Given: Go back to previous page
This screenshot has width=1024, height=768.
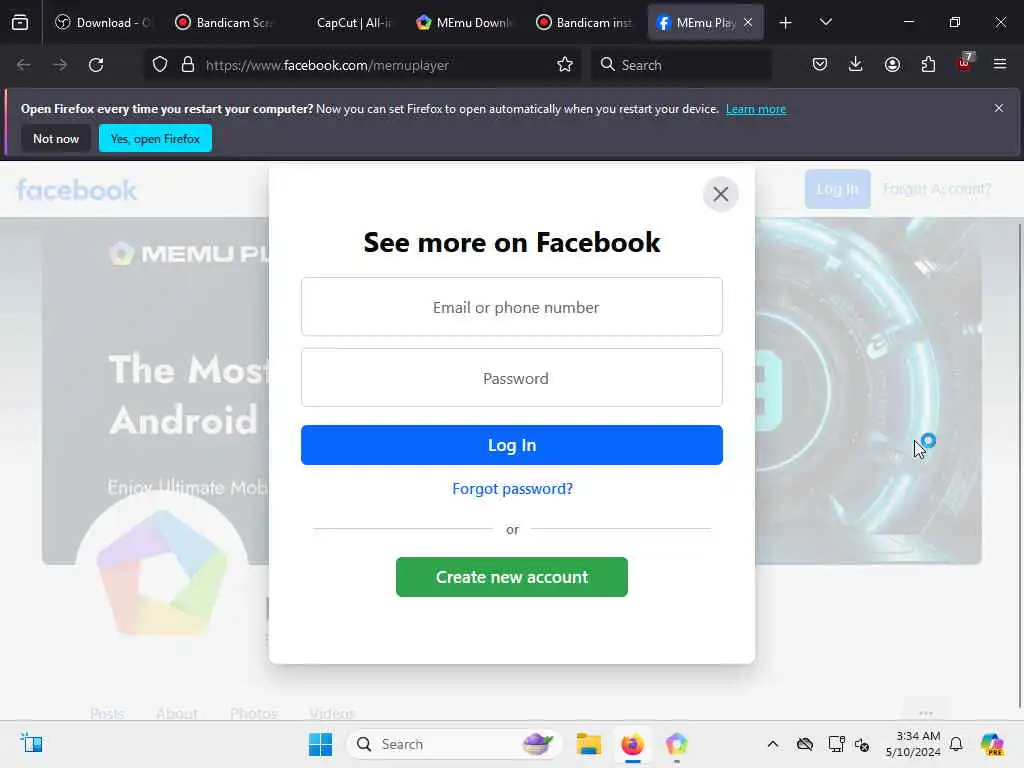Looking at the screenshot, I should [x=24, y=65].
